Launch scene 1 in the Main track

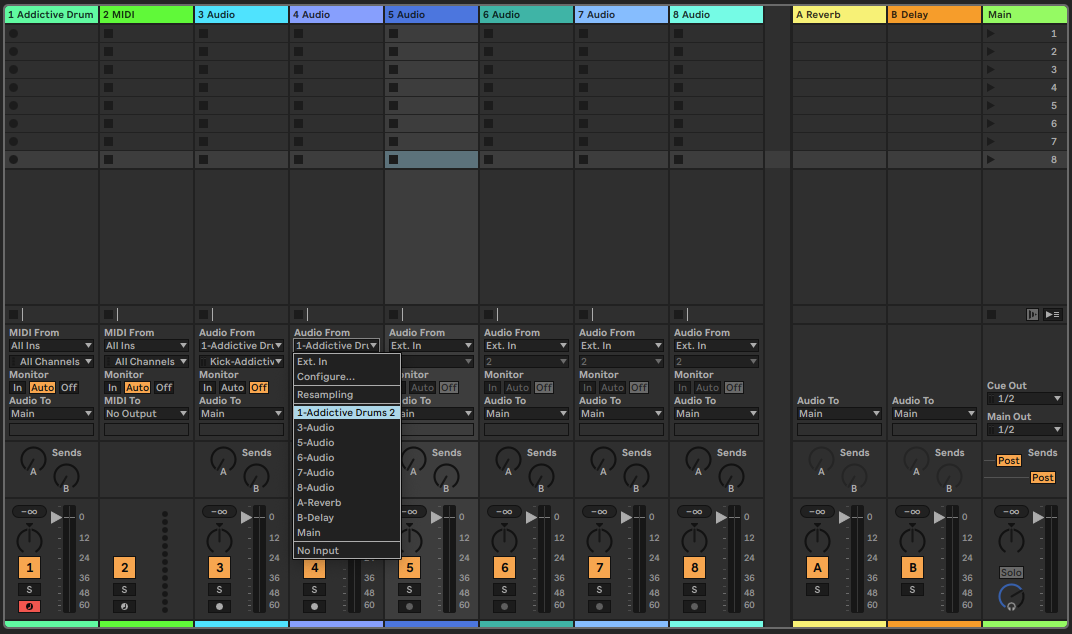(991, 33)
